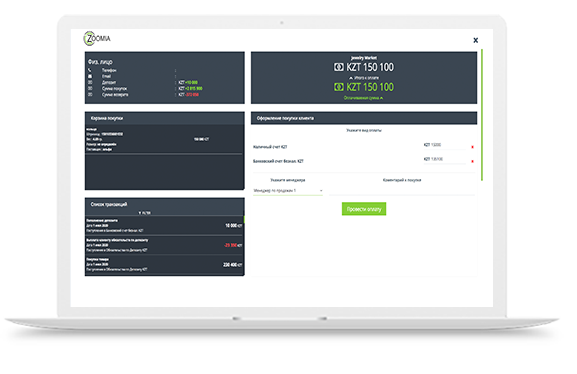The height and width of the screenshot is (374, 577).
Task: Remove the cash account payment row
Action: (472, 147)
